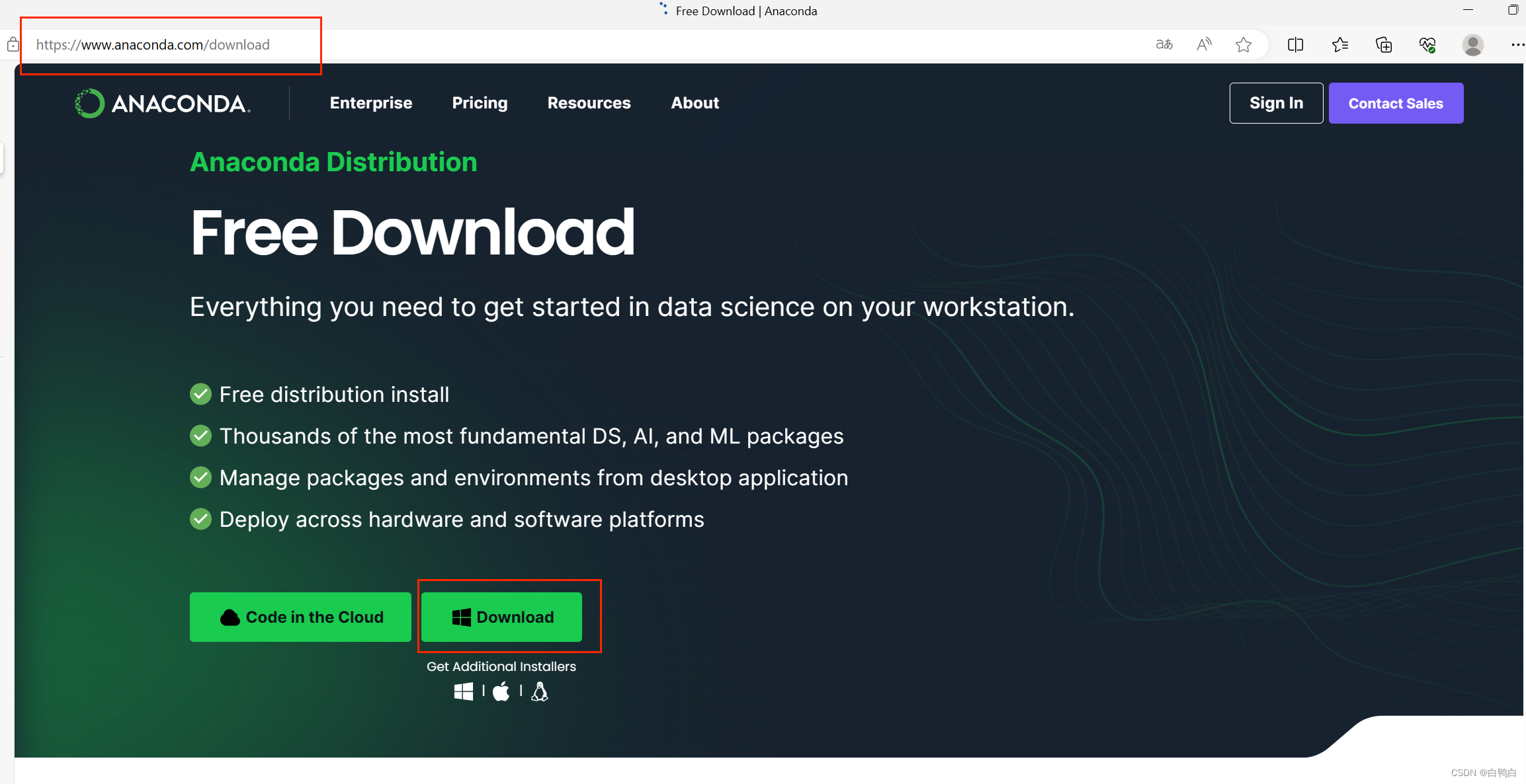1526x784 pixels.
Task: Open the Pricing menu item
Action: point(480,103)
